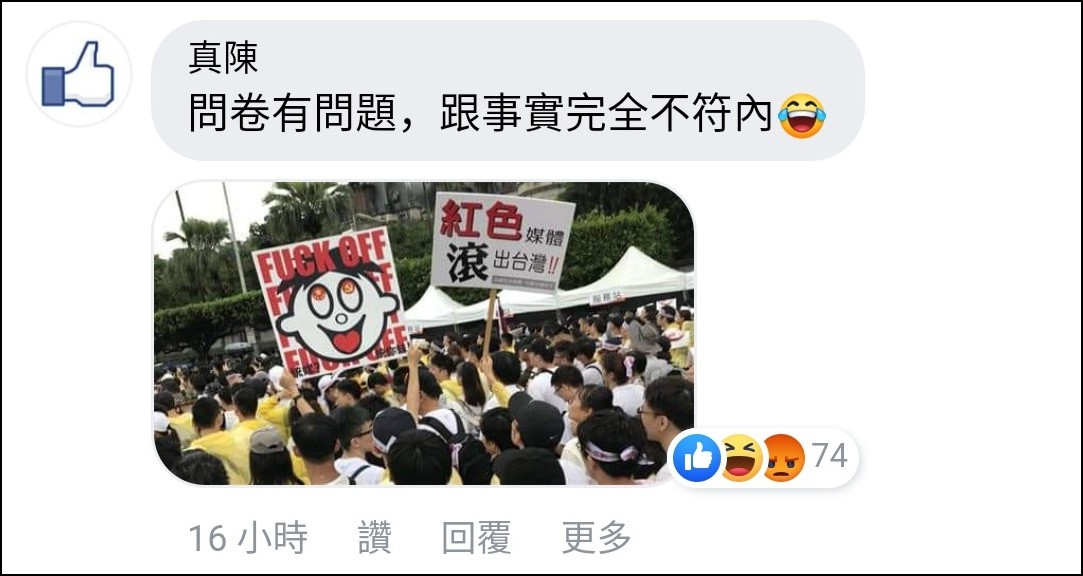This screenshot has width=1083, height=576.
Task: Click the commenter name 真陳
Action: pyautogui.click(x=222, y=58)
